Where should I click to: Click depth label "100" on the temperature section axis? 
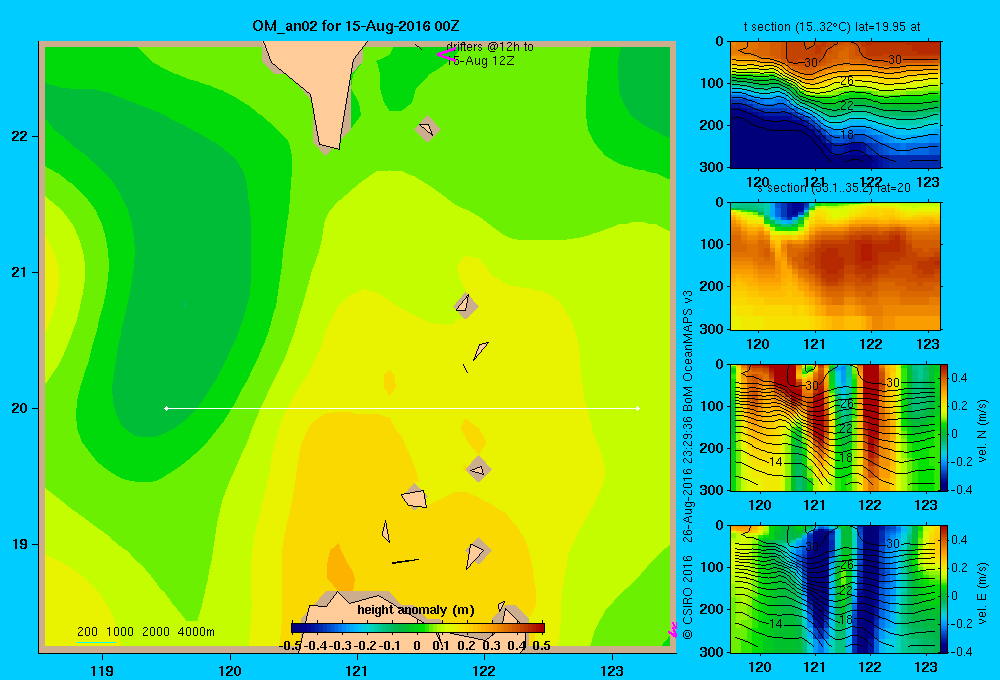(x=711, y=83)
